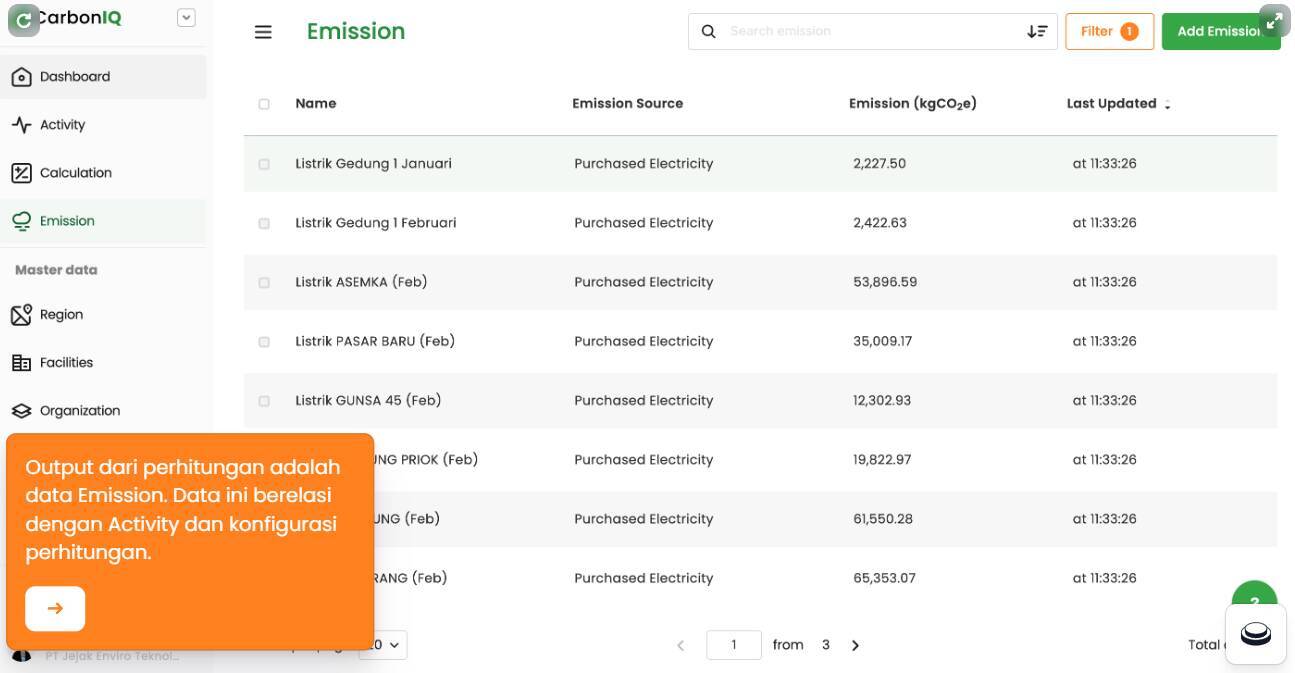Click the Filter button

point(1109,32)
